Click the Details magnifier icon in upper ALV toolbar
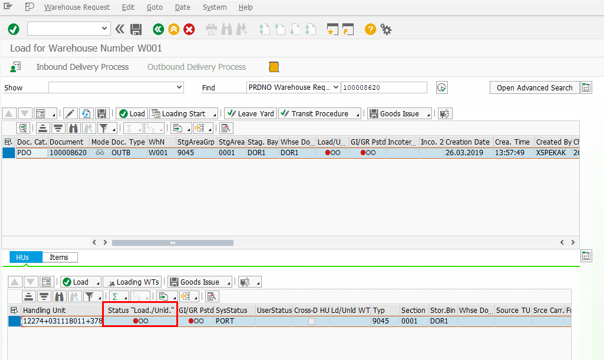 coord(23,128)
